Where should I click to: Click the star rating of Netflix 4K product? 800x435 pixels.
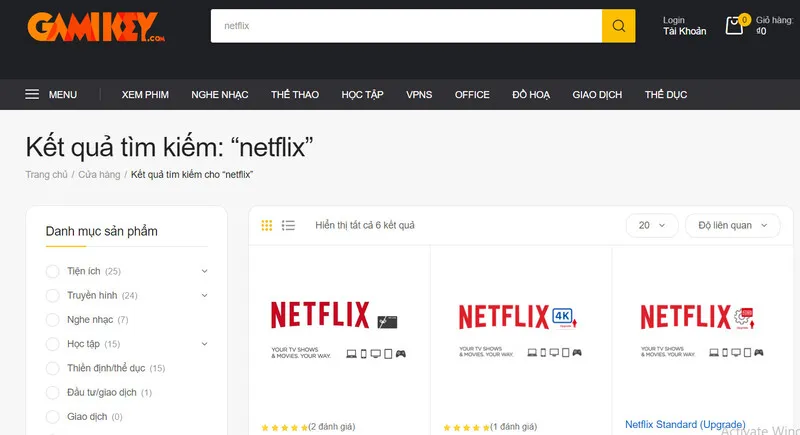(465, 427)
